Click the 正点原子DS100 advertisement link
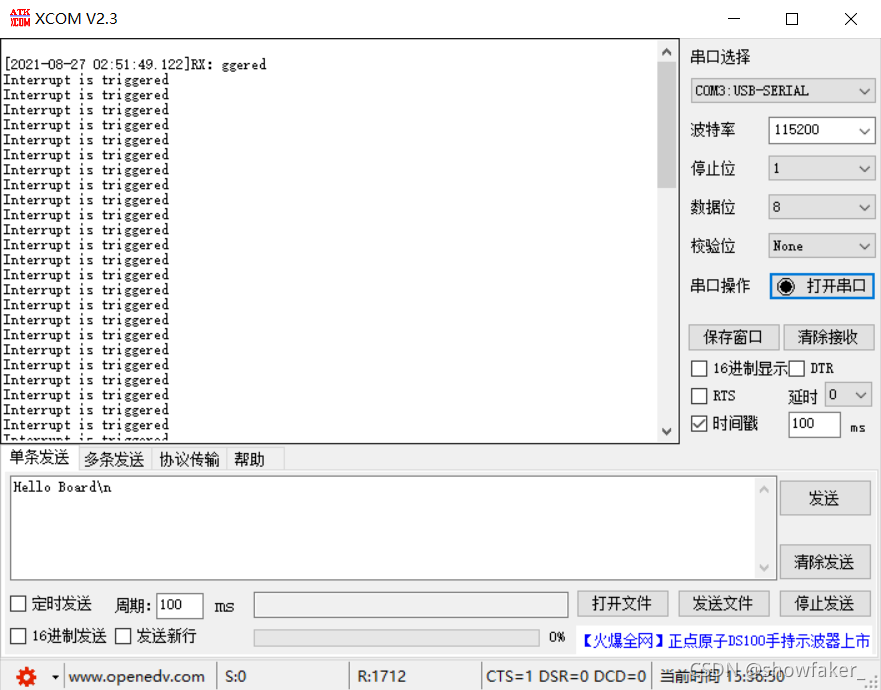The width and height of the screenshot is (881, 690). point(725,641)
